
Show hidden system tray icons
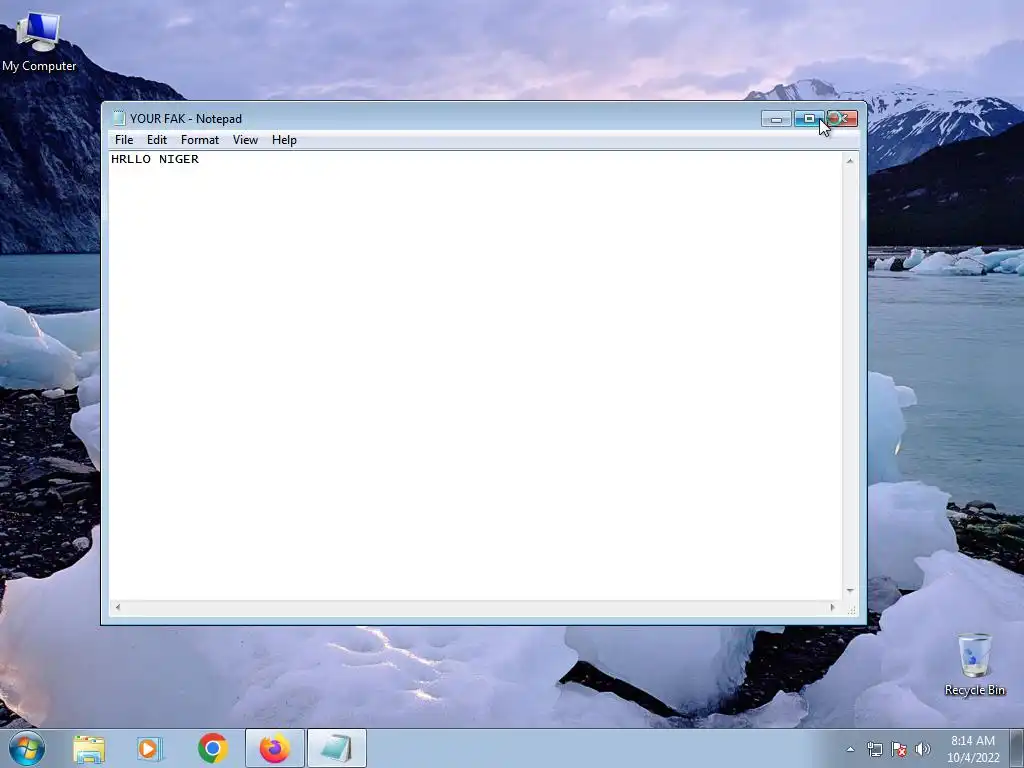[x=850, y=750]
